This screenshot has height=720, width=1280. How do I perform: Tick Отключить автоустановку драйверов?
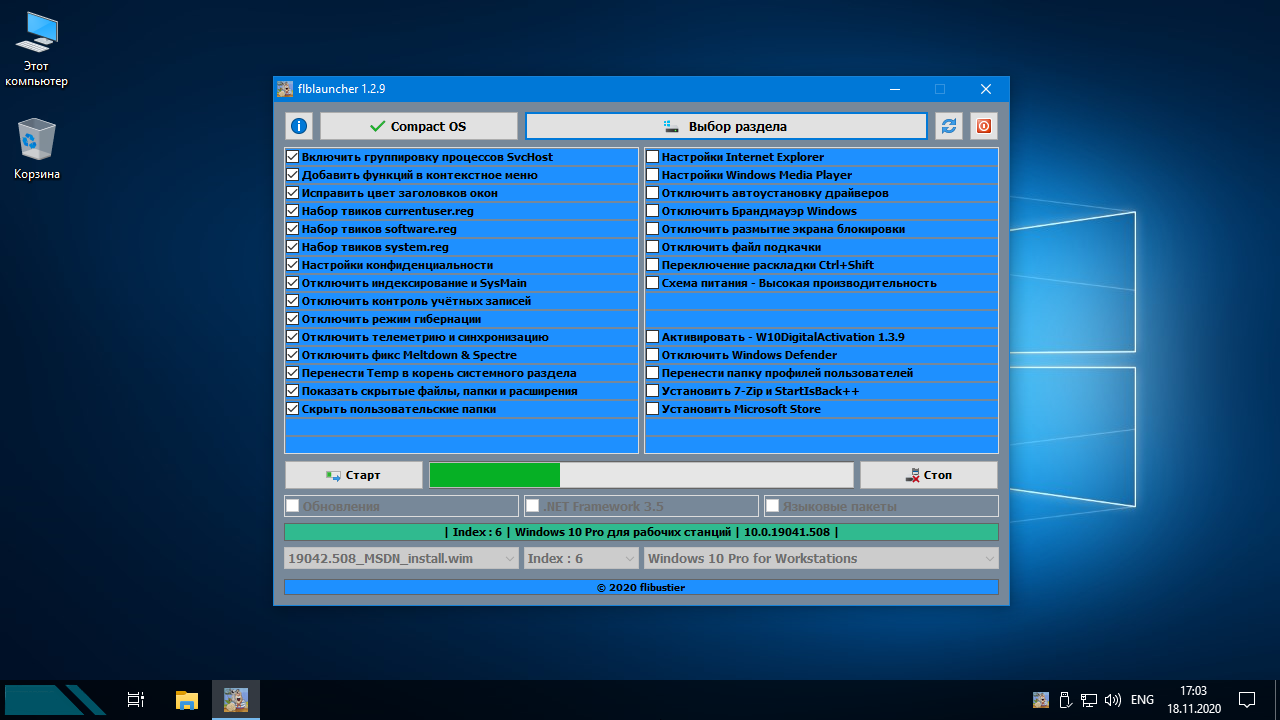[653, 193]
